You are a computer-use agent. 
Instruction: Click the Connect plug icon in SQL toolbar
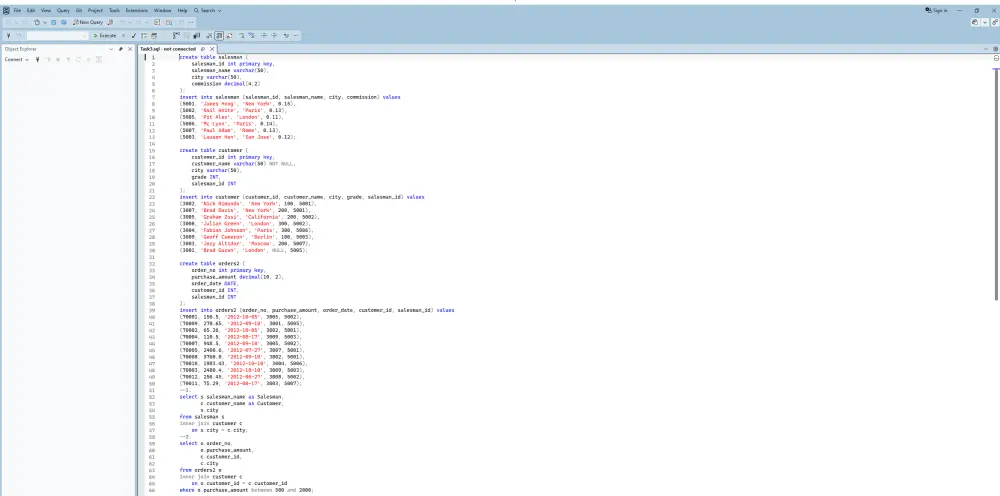9,36
